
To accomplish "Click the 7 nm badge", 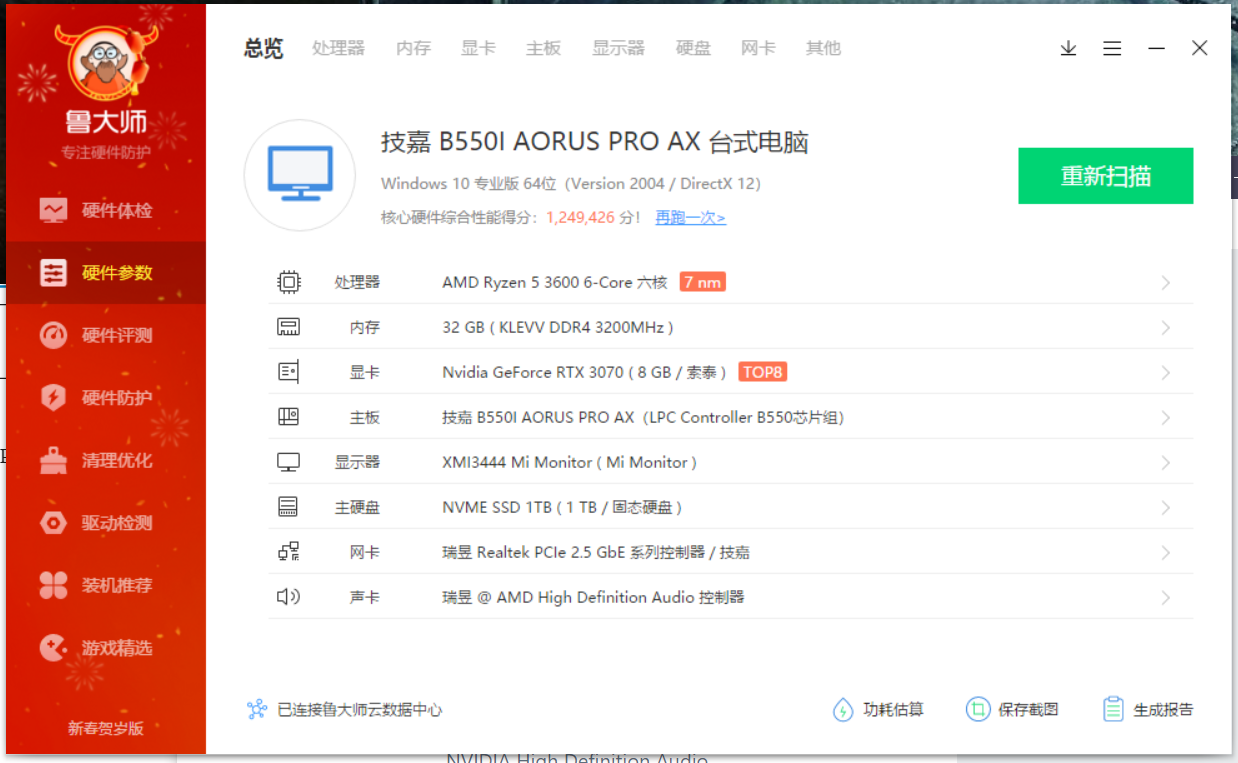I will click(x=702, y=282).
